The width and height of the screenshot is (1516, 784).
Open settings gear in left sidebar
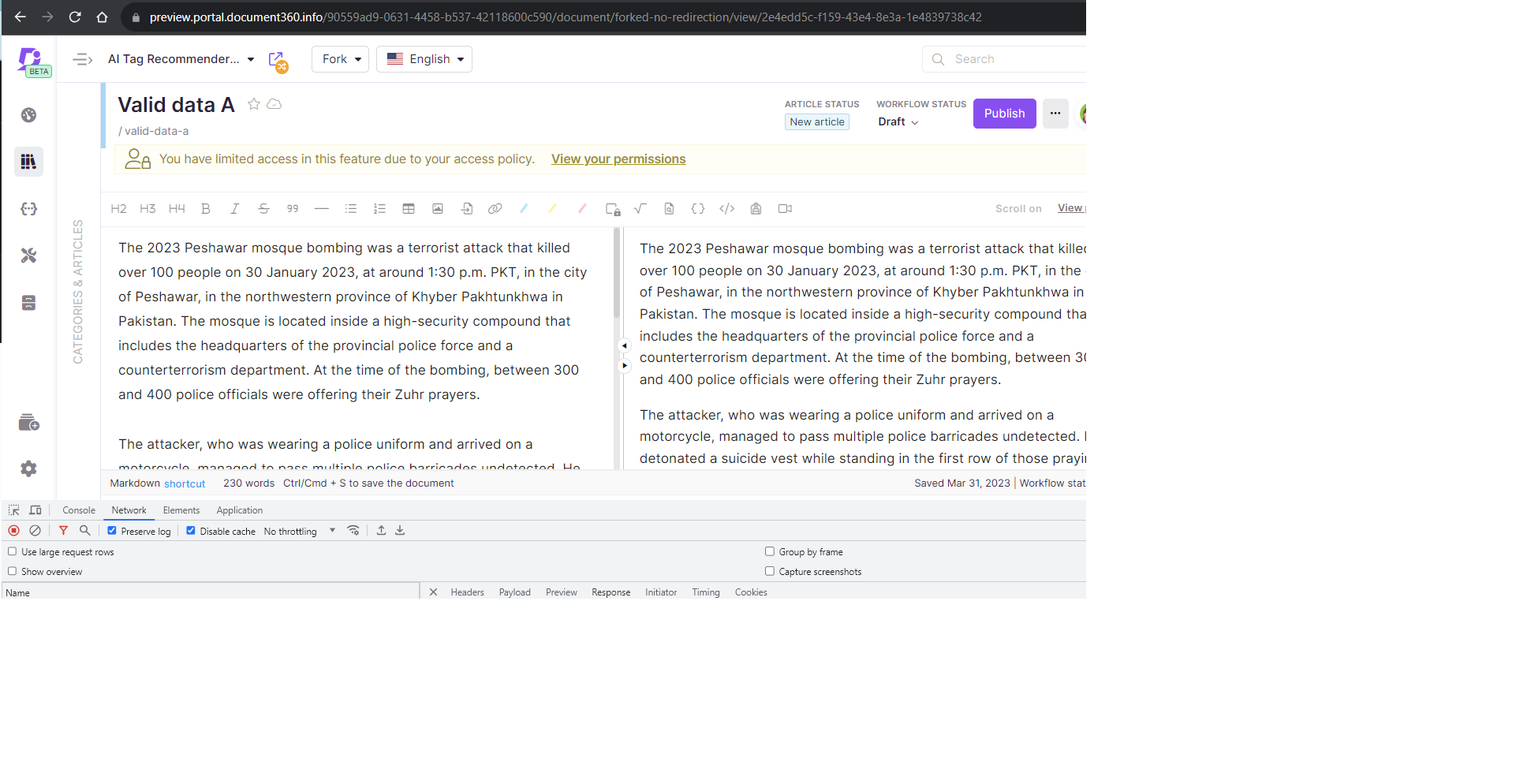pyautogui.click(x=29, y=469)
